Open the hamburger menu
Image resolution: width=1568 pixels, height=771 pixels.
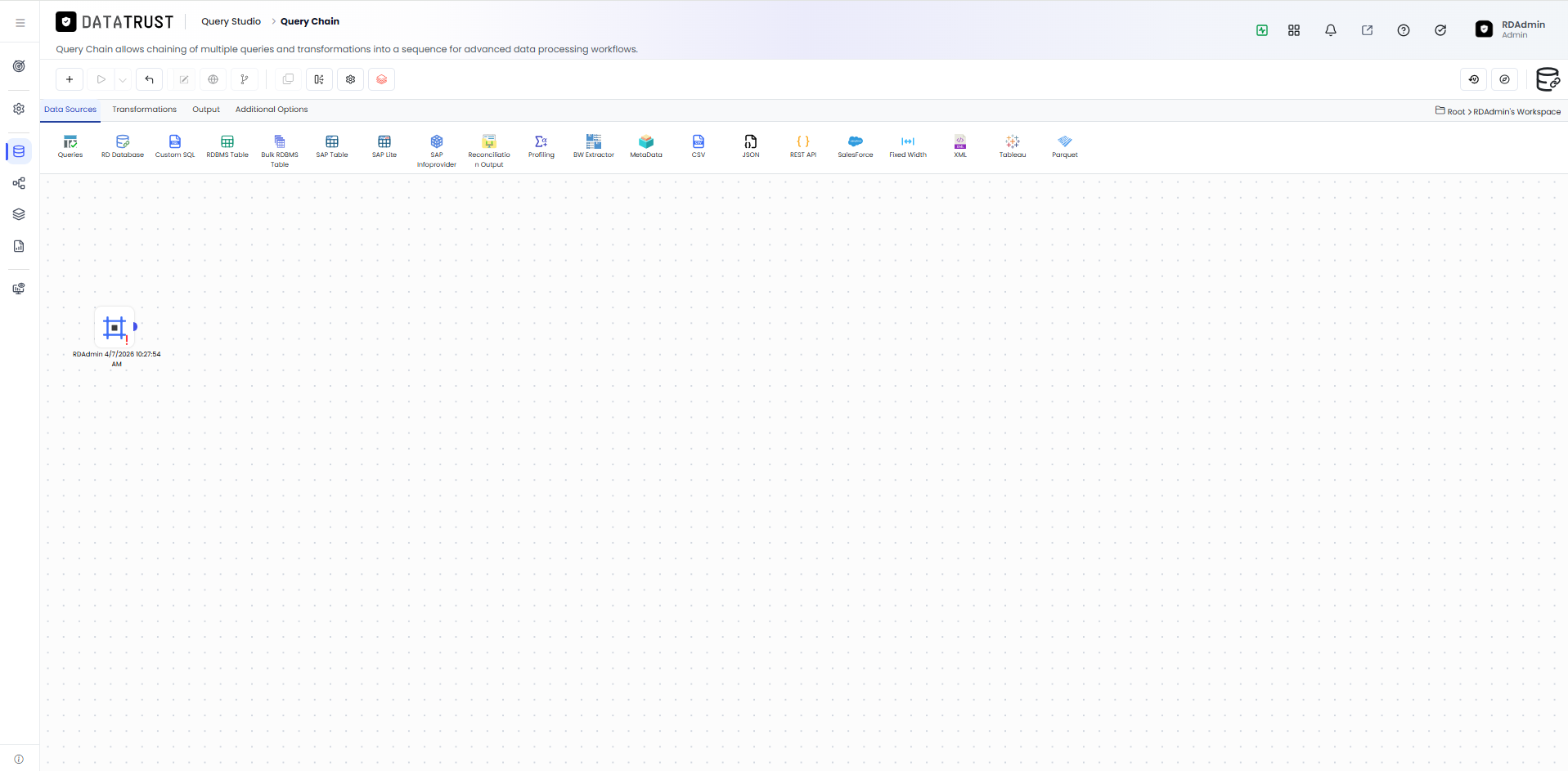pyautogui.click(x=20, y=23)
